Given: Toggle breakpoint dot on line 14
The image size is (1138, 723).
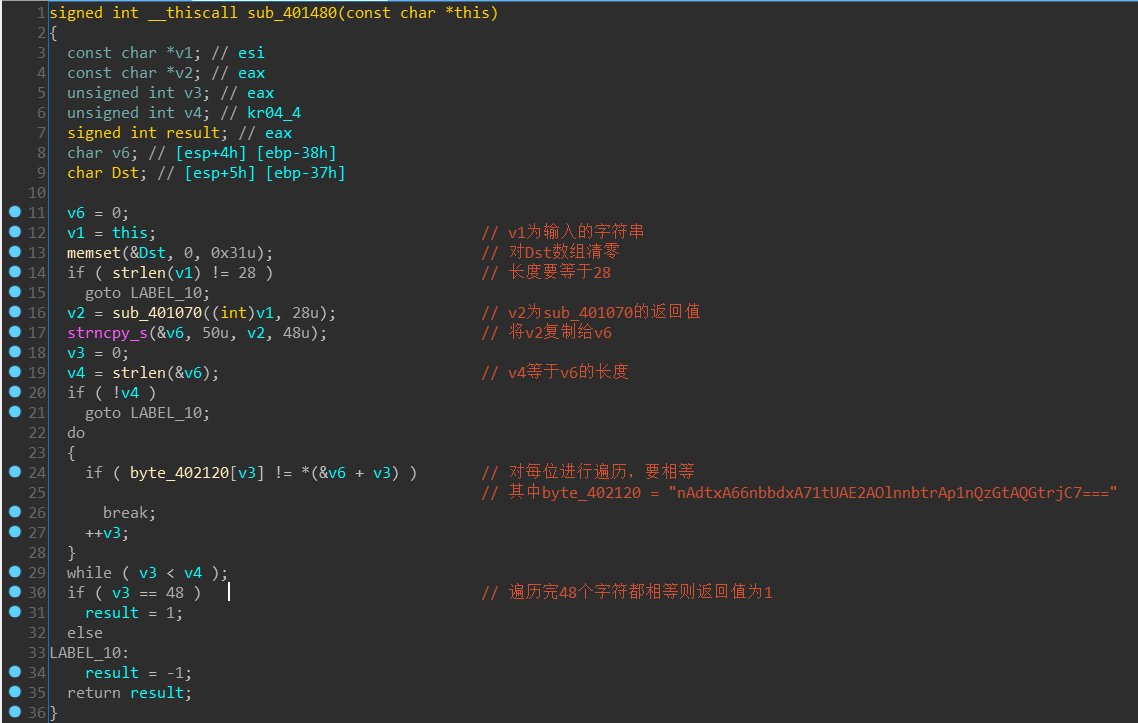Looking at the screenshot, I should tap(15, 271).
